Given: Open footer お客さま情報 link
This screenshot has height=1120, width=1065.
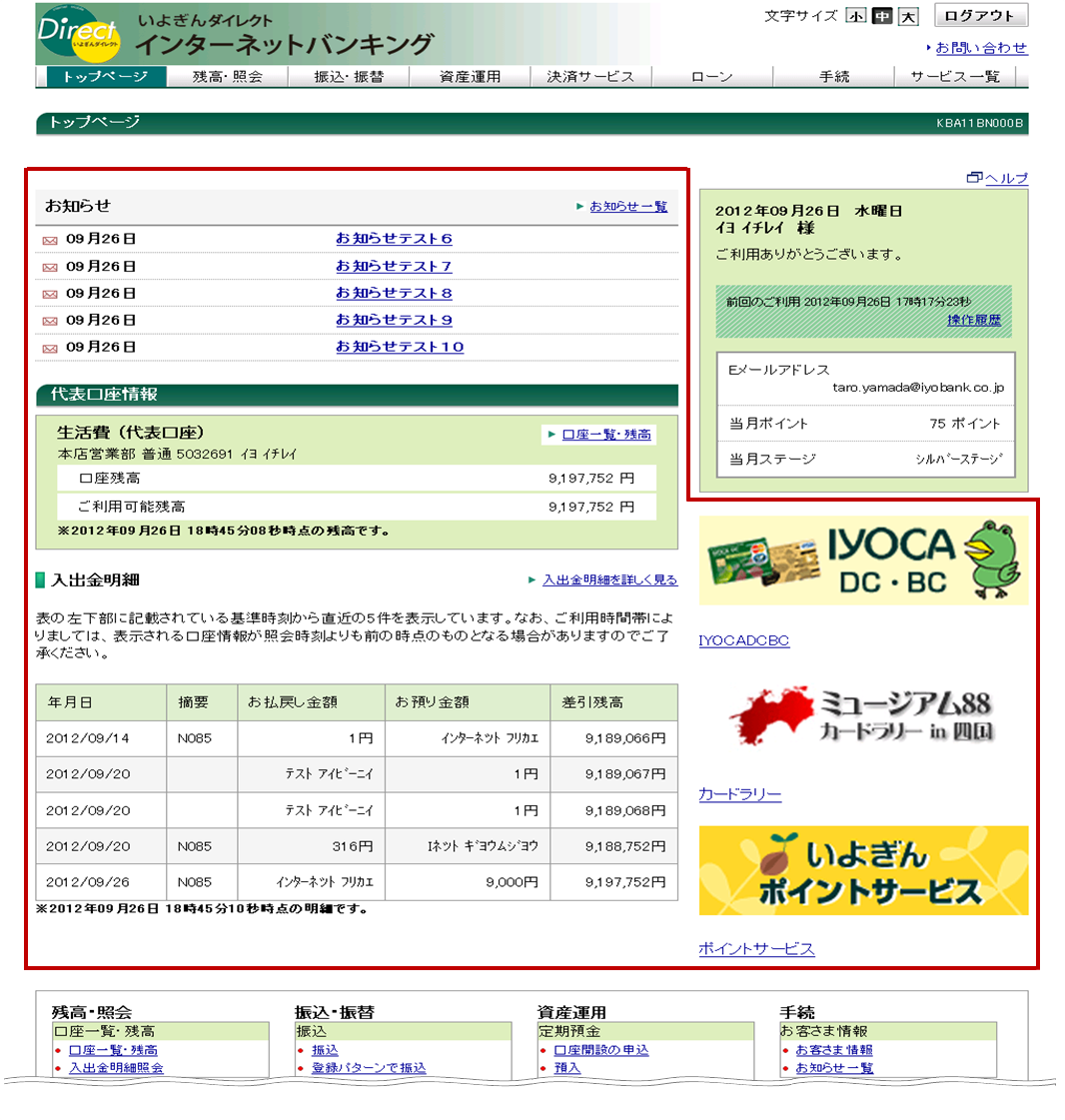Looking at the screenshot, I should pyautogui.click(x=834, y=1050).
